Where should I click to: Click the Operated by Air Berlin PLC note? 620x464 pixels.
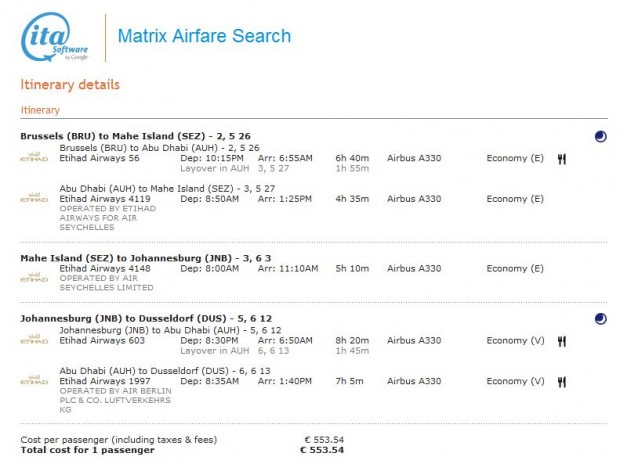point(115,400)
